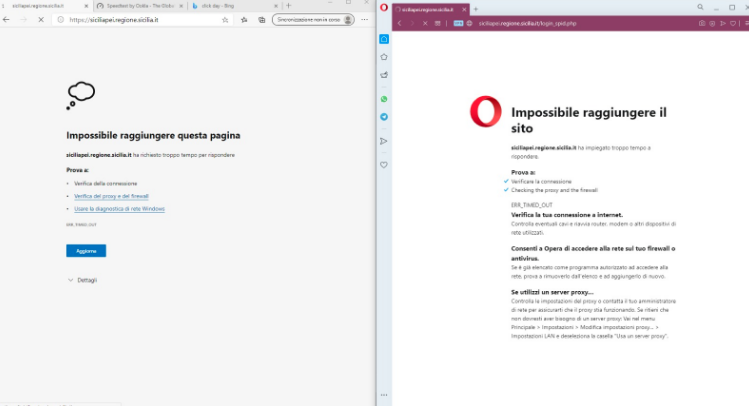Take snapshot with Opera camera icon
Screen dimensions: 749x406
[702, 23]
